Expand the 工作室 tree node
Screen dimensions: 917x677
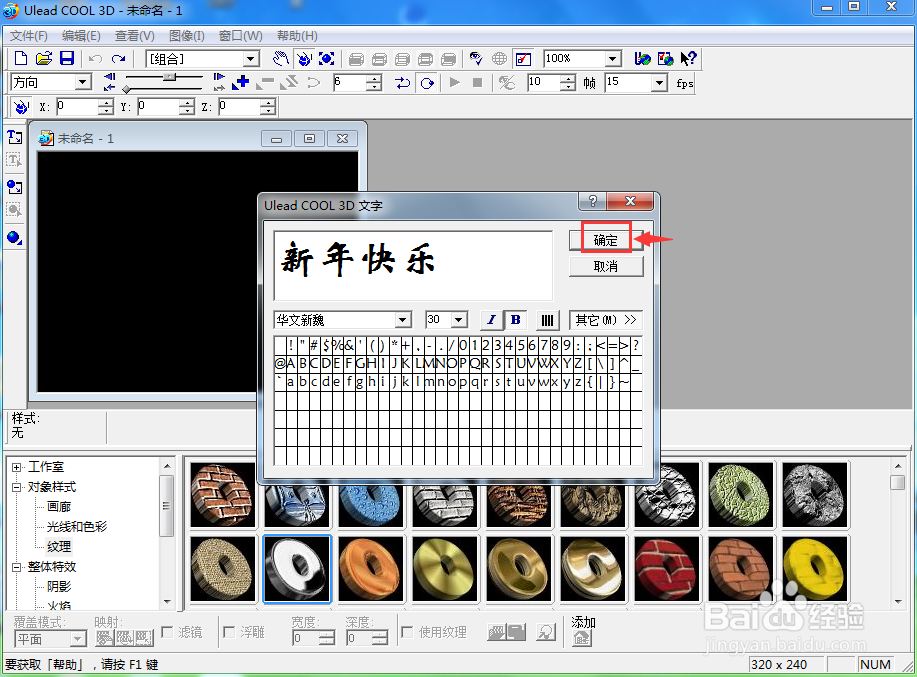pos(17,467)
